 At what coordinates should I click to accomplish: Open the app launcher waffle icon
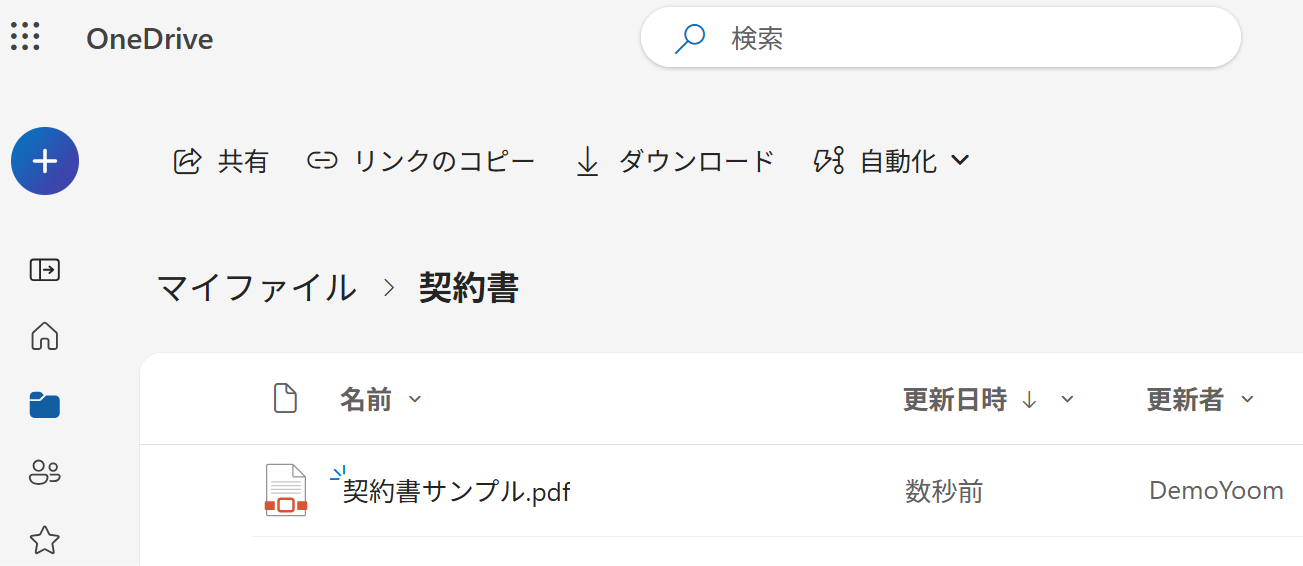coord(25,37)
